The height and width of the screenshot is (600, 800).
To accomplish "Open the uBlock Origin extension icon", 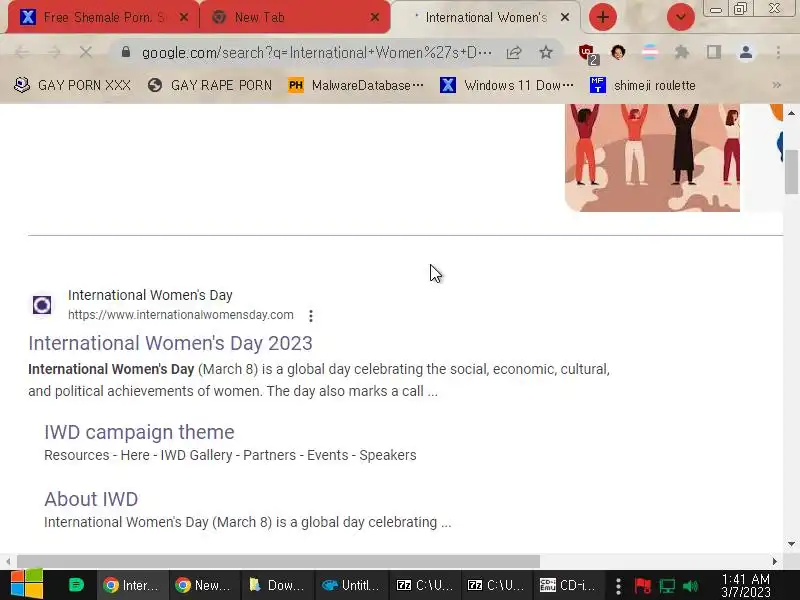I will (x=588, y=54).
